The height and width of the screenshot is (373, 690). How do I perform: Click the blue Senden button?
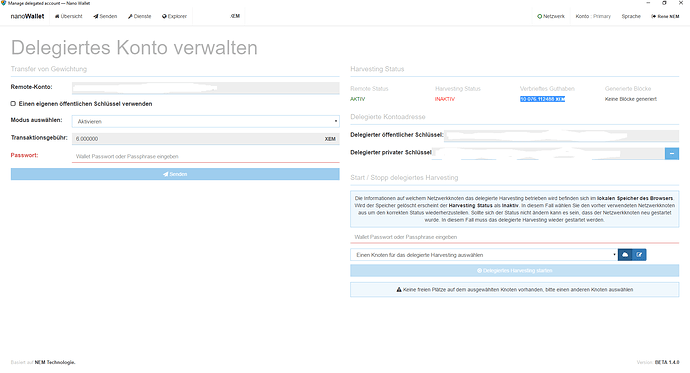coord(175,174)
